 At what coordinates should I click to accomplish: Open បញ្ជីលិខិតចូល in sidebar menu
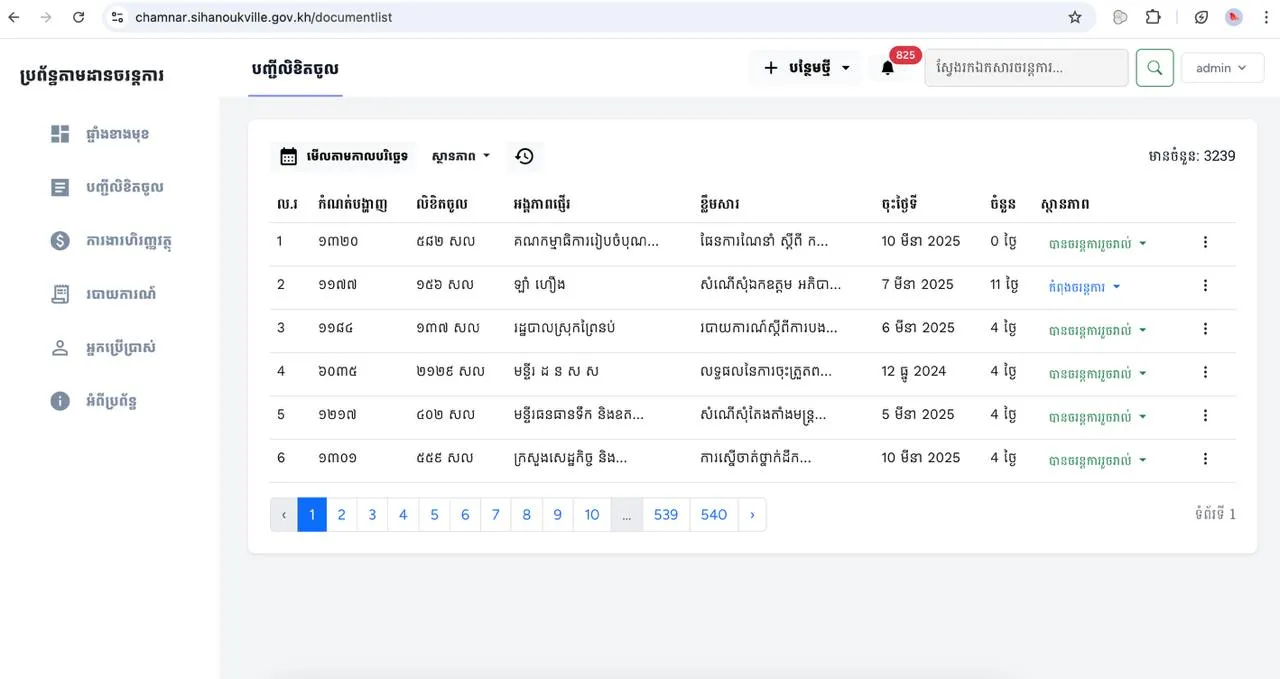[x=124, y=187]
